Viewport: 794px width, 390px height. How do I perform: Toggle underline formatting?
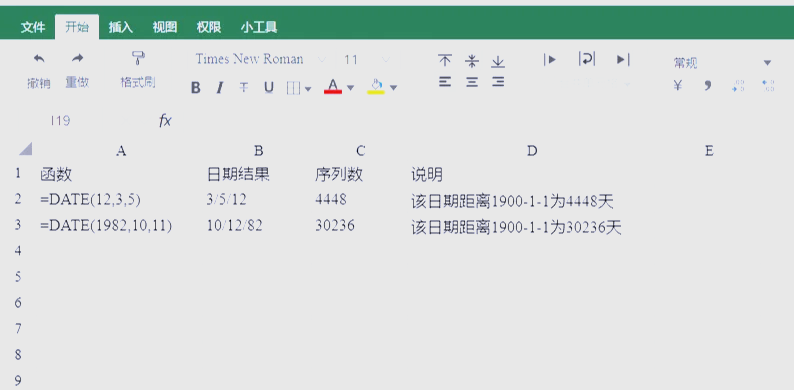[269, 88]
